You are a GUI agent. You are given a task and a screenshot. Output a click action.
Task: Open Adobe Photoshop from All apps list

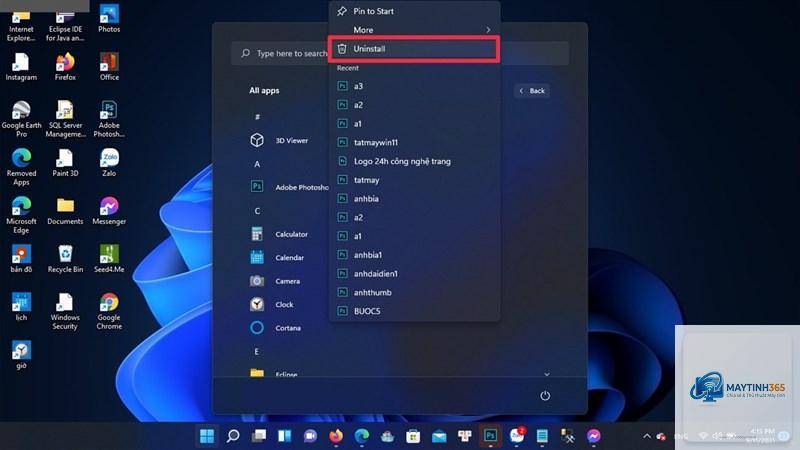(x=288, y=187)
